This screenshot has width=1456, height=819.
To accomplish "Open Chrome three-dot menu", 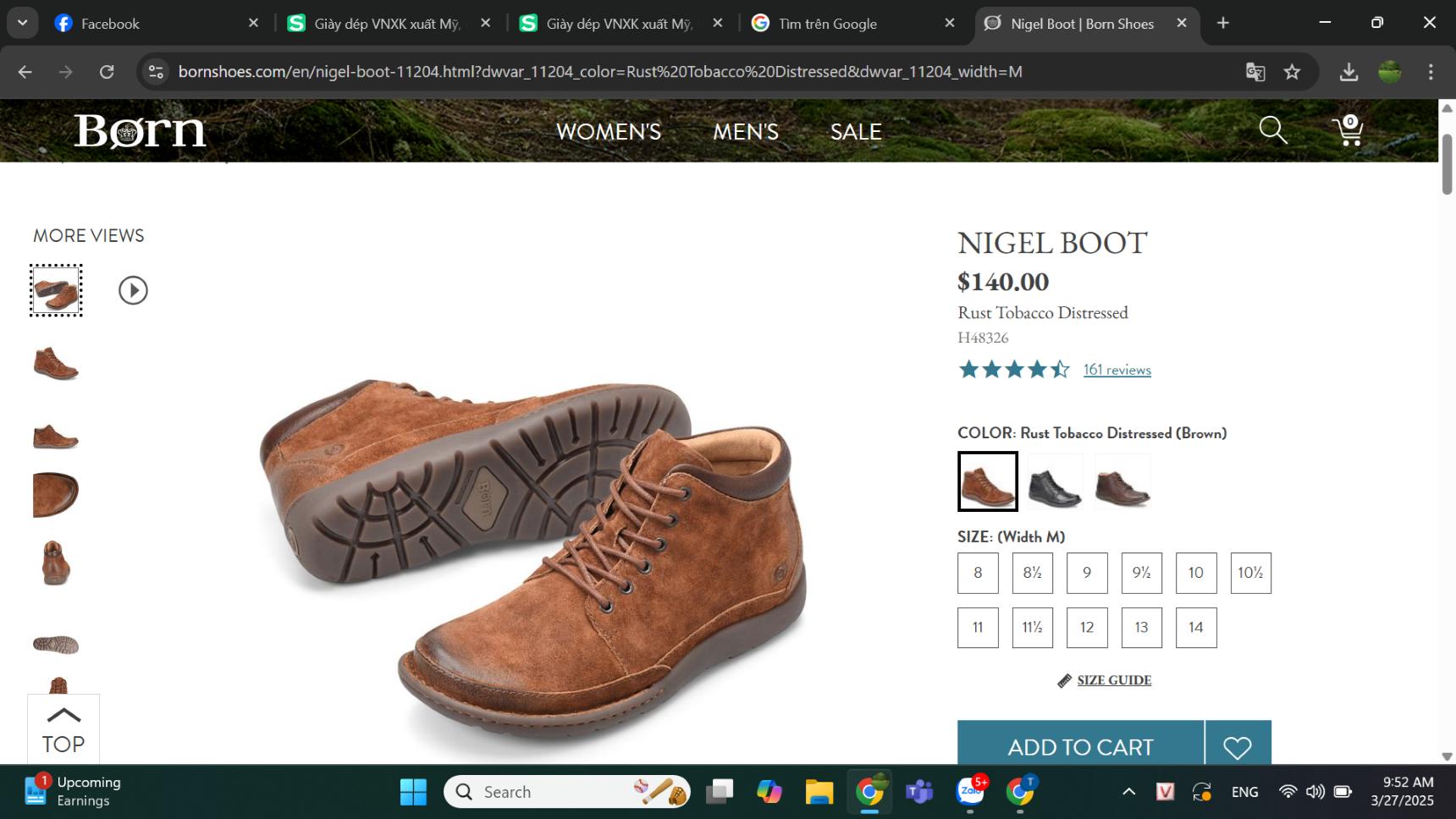I will coord(1431,72).
